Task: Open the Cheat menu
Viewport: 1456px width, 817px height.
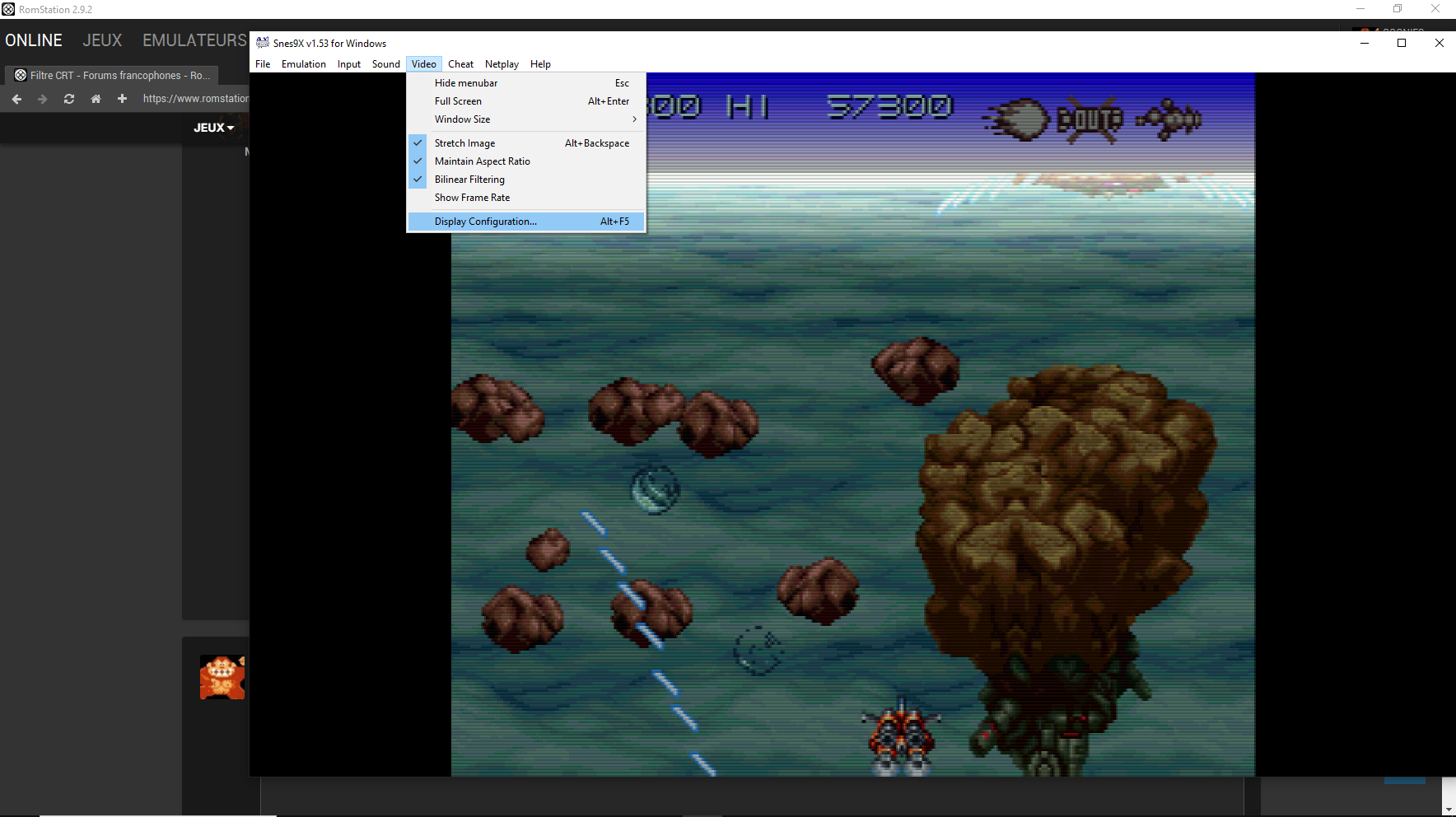Action: pyautogui.click(x=460, y=64)
